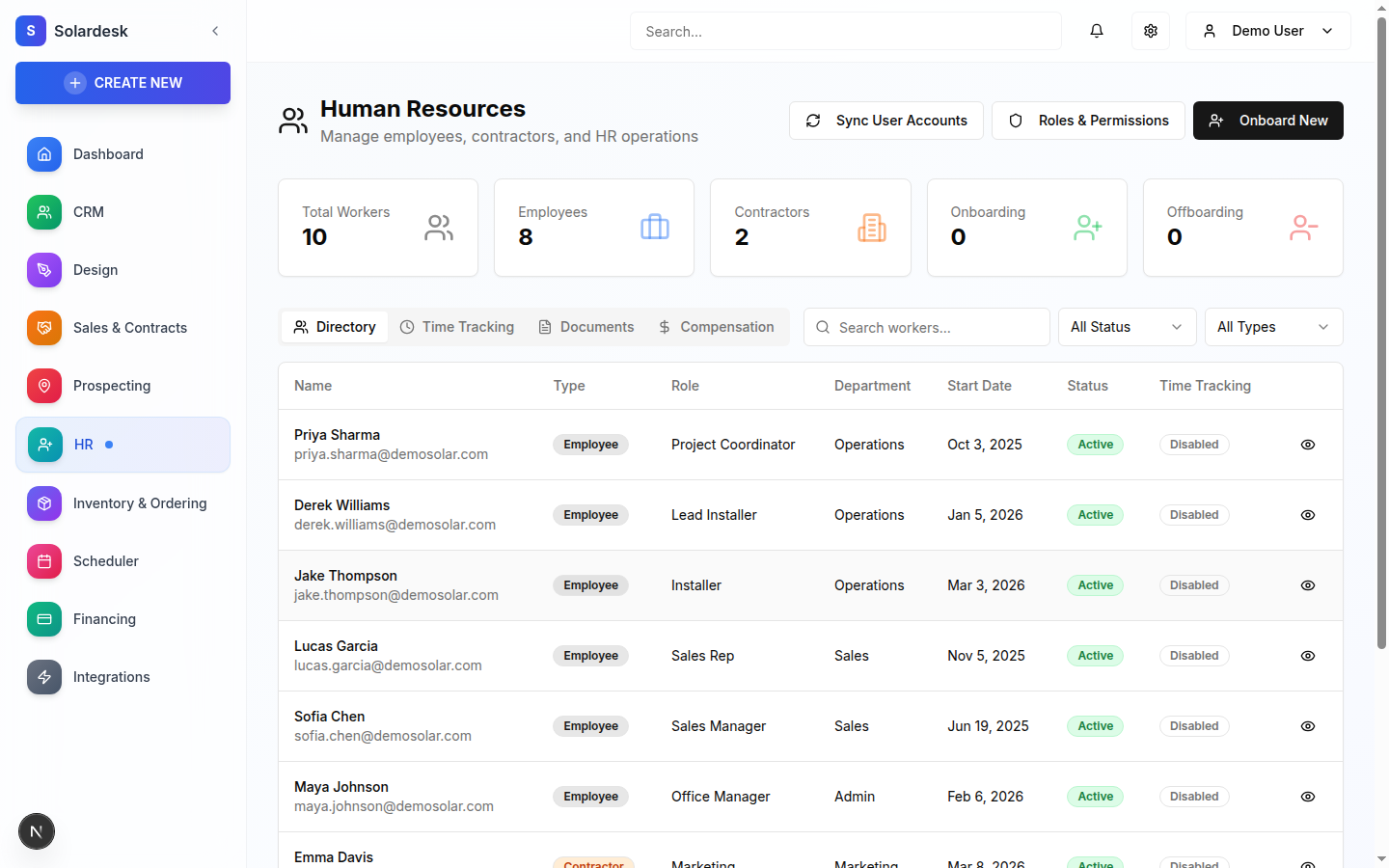Open the All Status filter dropdown
This screenshot has height=868, width=1389.
pos(1127,327)
